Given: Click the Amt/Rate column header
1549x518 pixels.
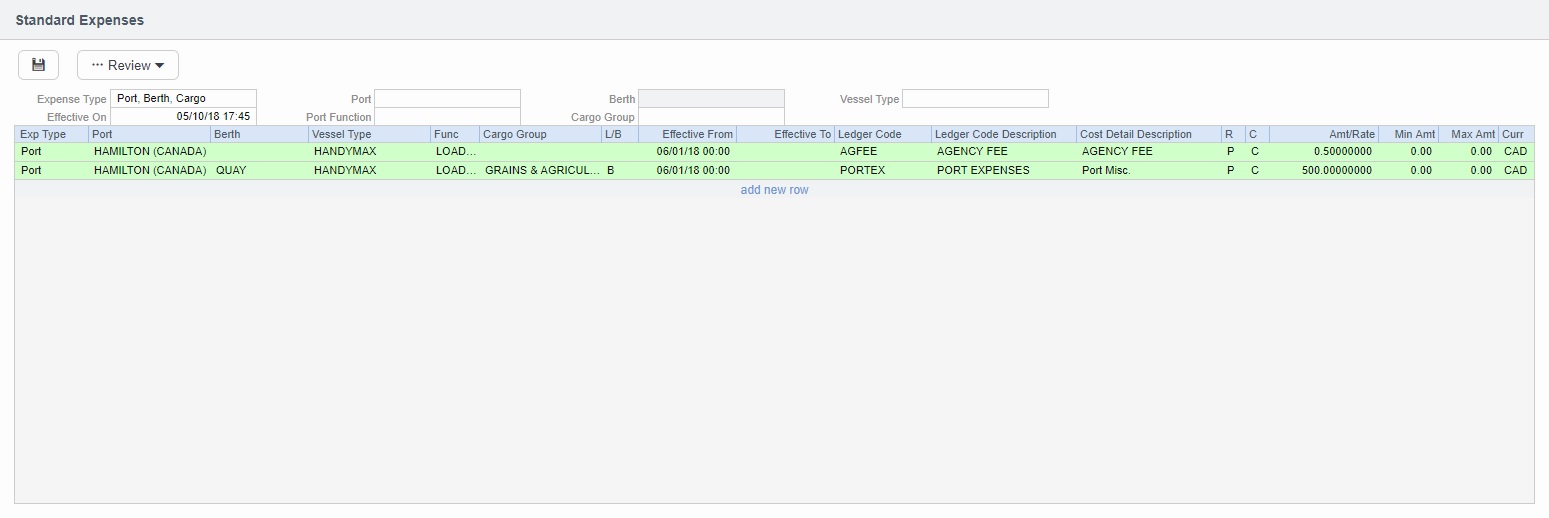Looking at the screenshot, I should click(1323, 134).
